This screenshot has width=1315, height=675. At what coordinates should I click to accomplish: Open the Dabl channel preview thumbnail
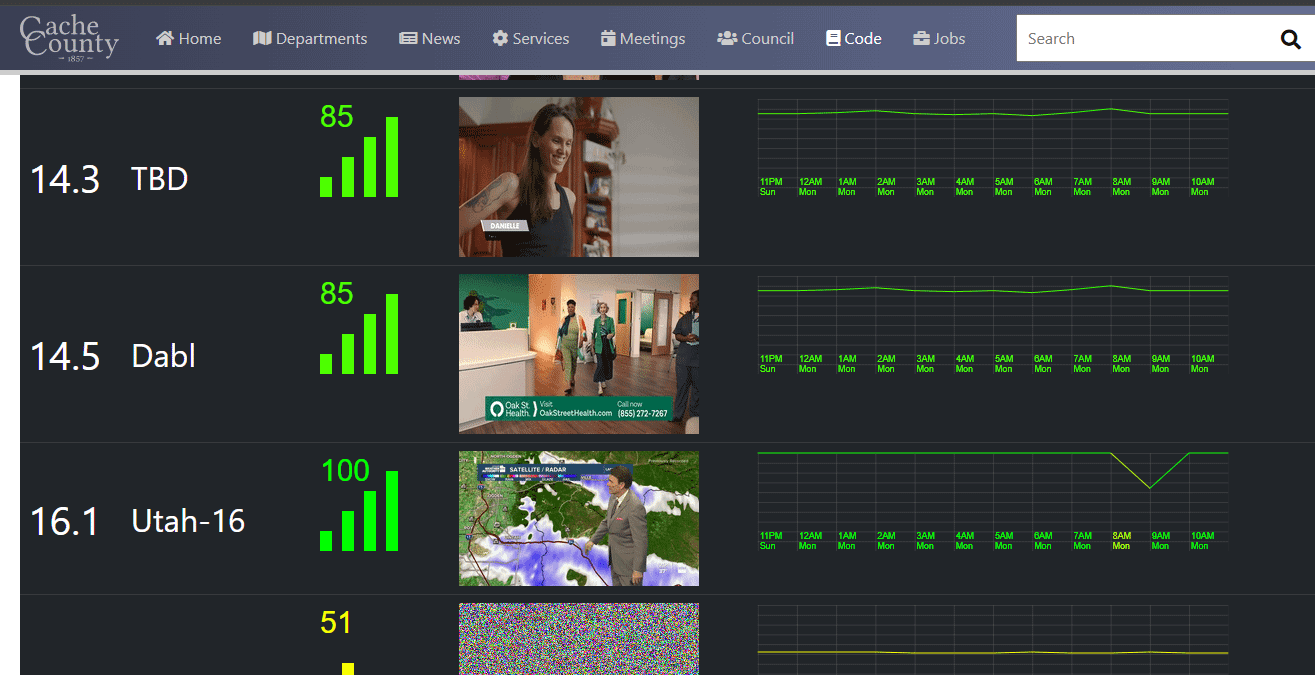[x=579, y=353]
